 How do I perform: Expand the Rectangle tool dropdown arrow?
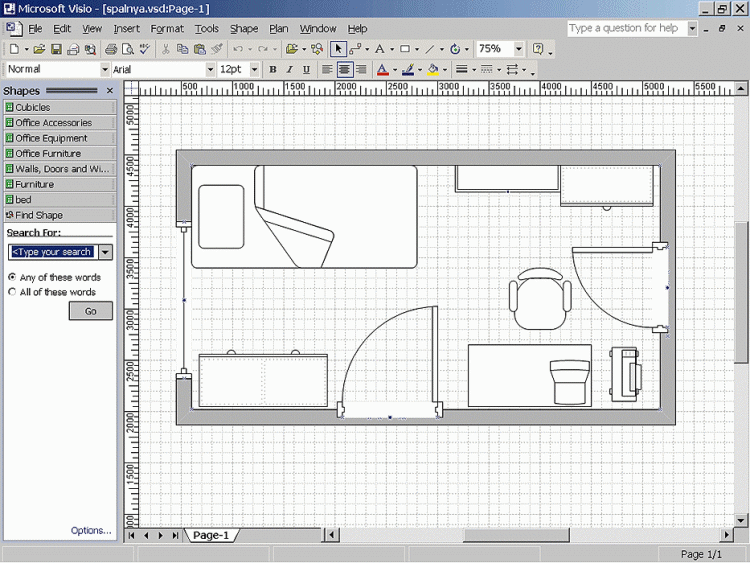click(417, 49)
